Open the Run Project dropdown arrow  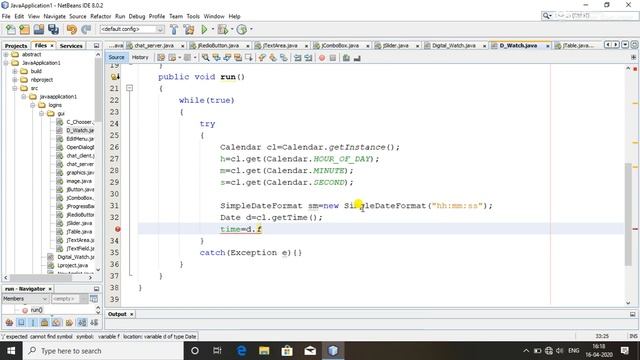212,29
